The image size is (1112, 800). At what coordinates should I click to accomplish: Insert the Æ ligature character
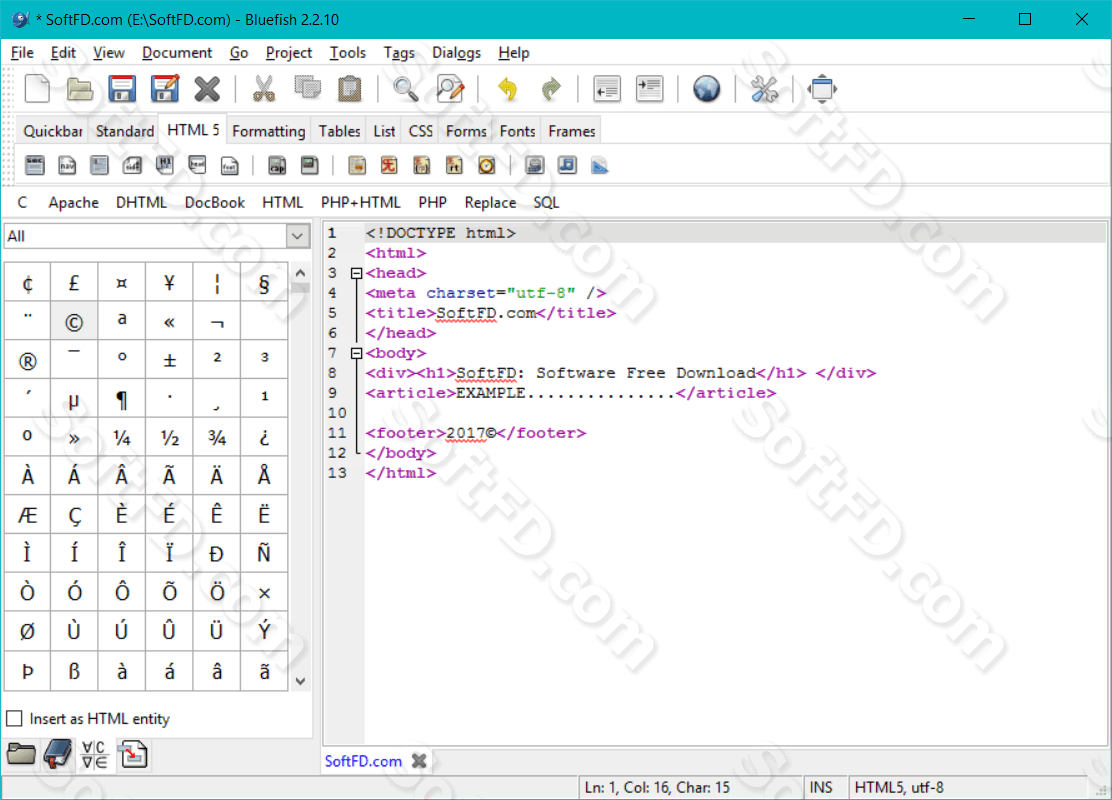[27, 515]
